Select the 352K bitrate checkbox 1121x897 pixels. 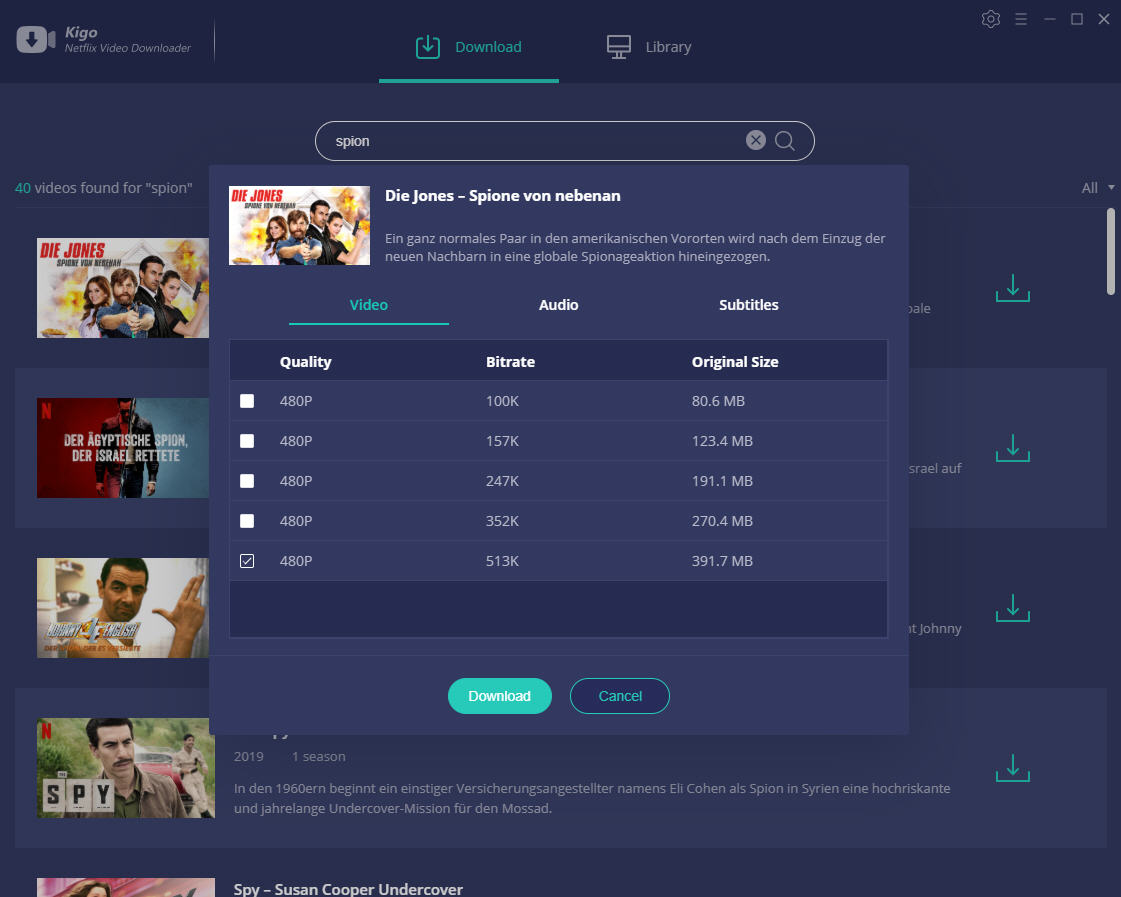click(247, 521)
